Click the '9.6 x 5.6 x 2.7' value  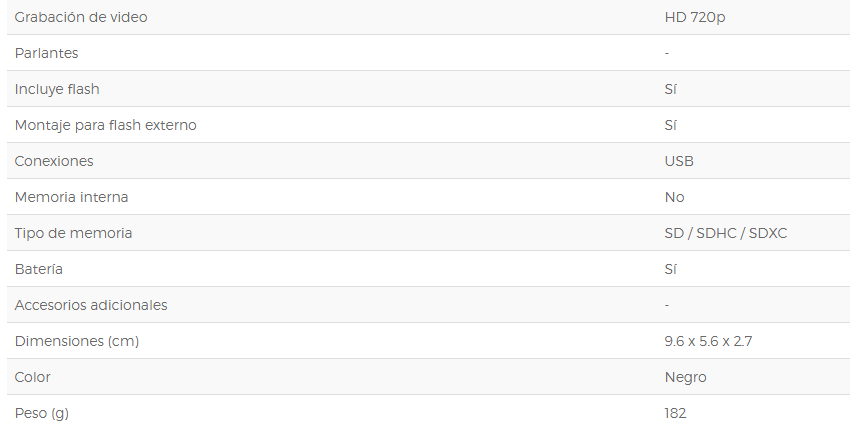pyautogui.click(x=709, y=342)
